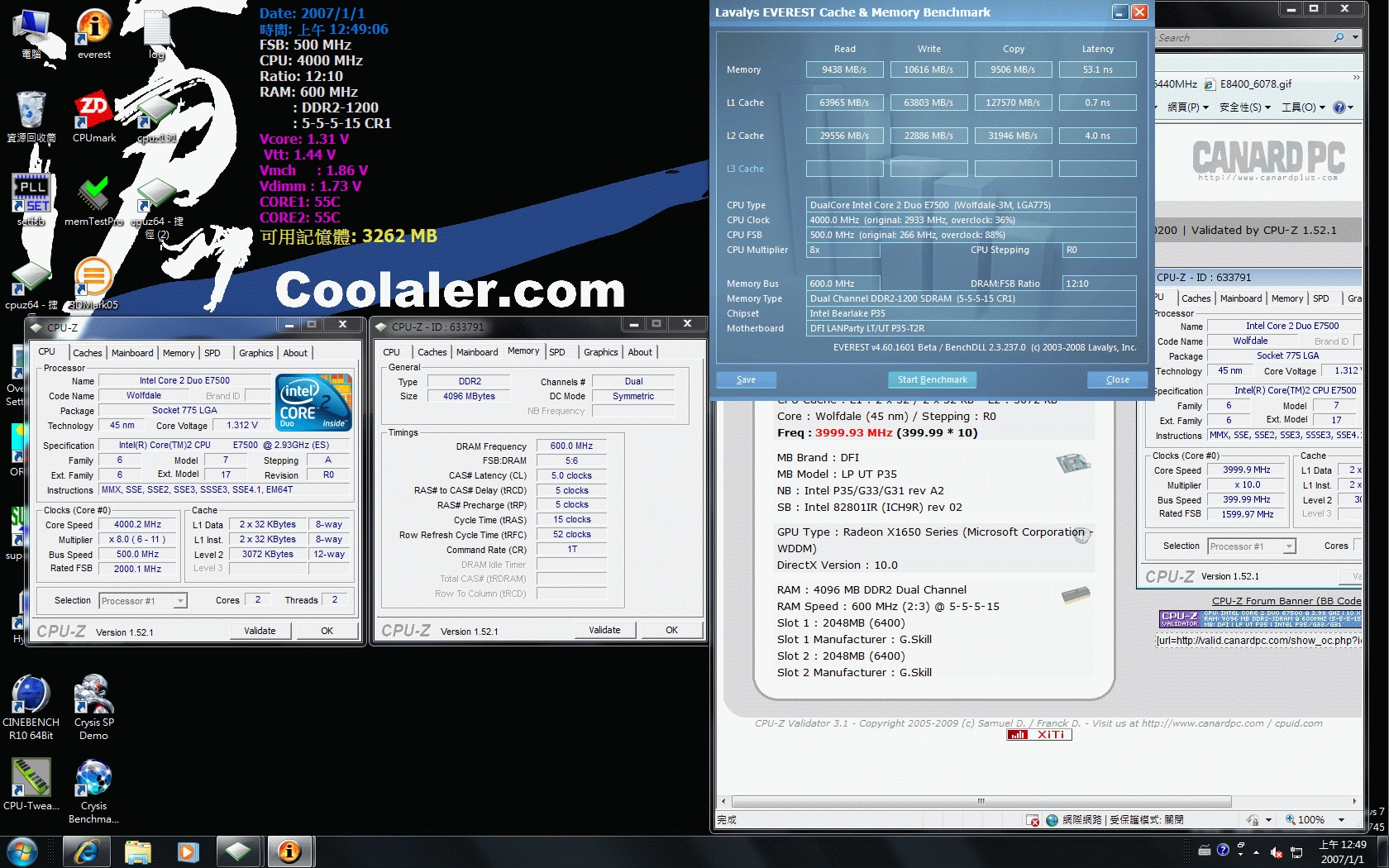Select the cpuz151 desktop shortcut

(156, 117)
